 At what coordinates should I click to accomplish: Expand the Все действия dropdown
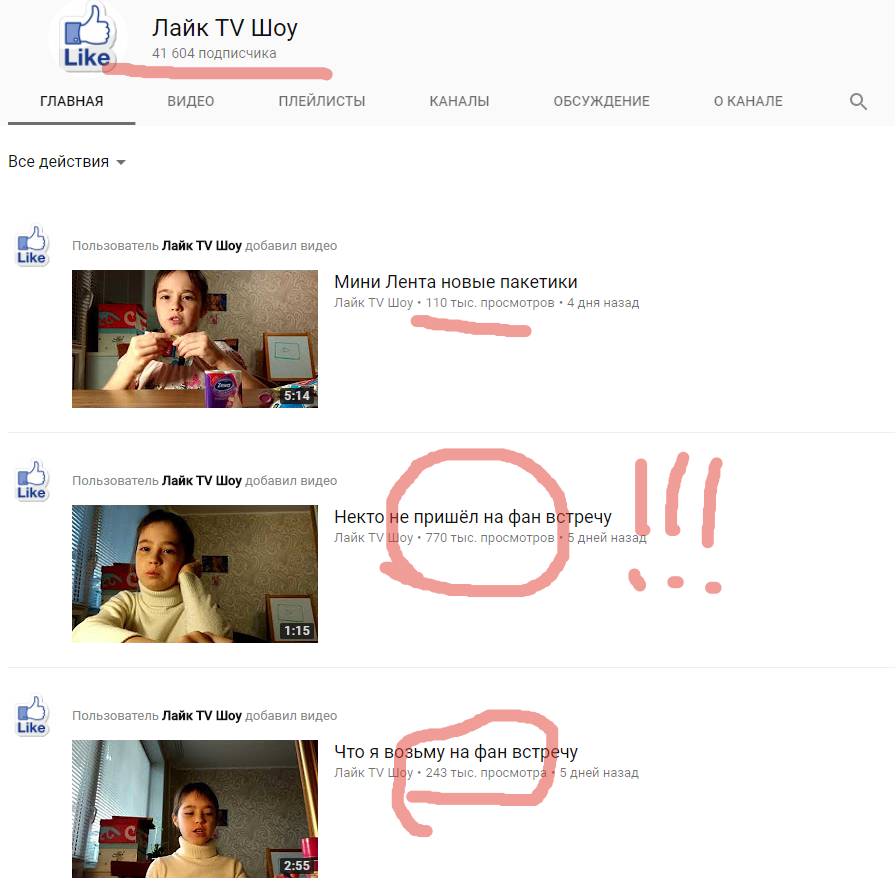point(67,162)
